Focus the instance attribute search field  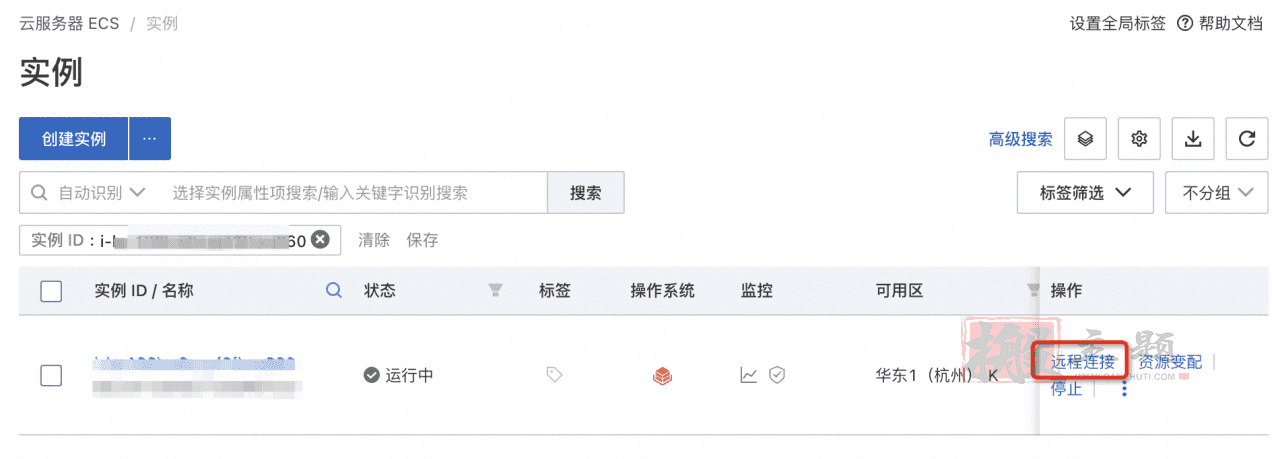point(353,192)
